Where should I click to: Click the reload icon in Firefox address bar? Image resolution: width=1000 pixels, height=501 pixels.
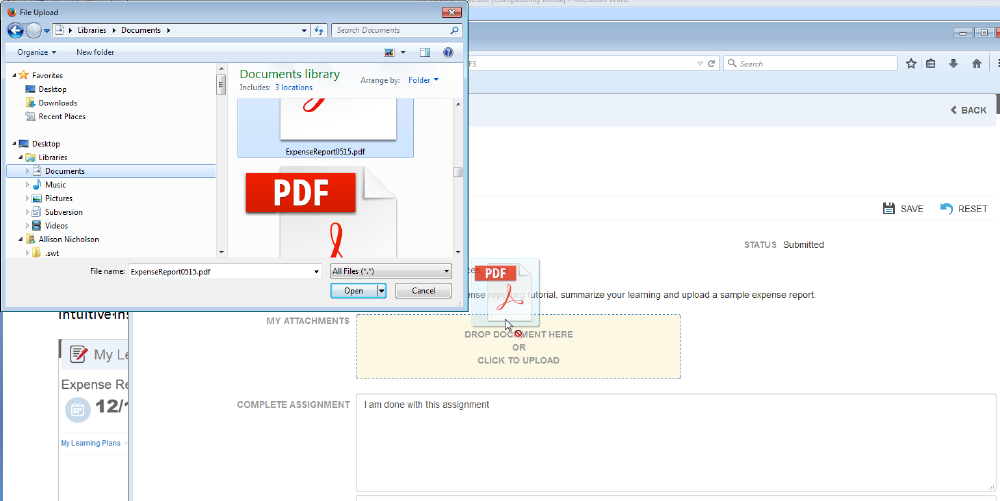click(x=712, y=64)
